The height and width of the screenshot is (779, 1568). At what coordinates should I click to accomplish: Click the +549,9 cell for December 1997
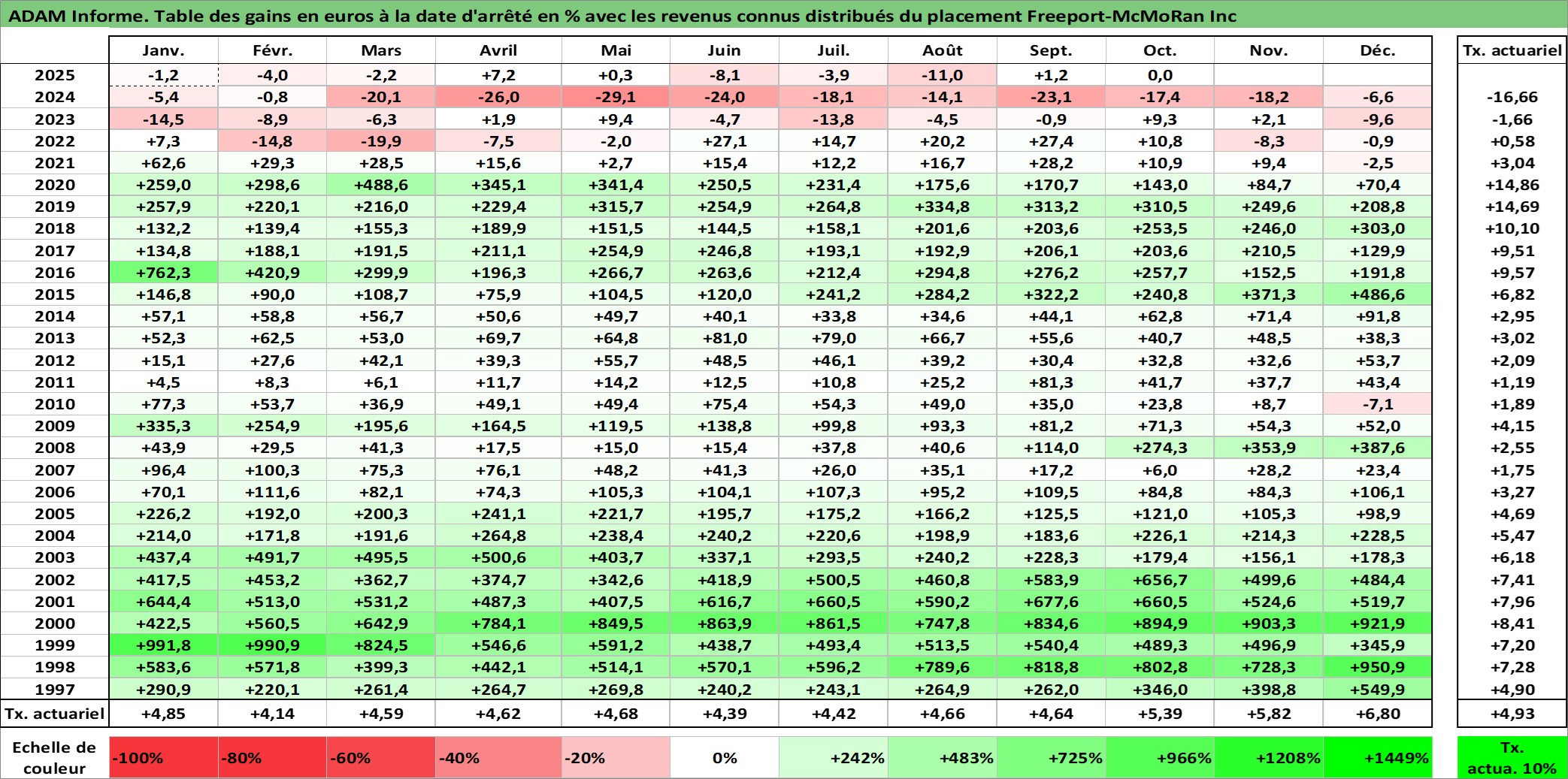pyautogui.click(x=1377, y=689)
